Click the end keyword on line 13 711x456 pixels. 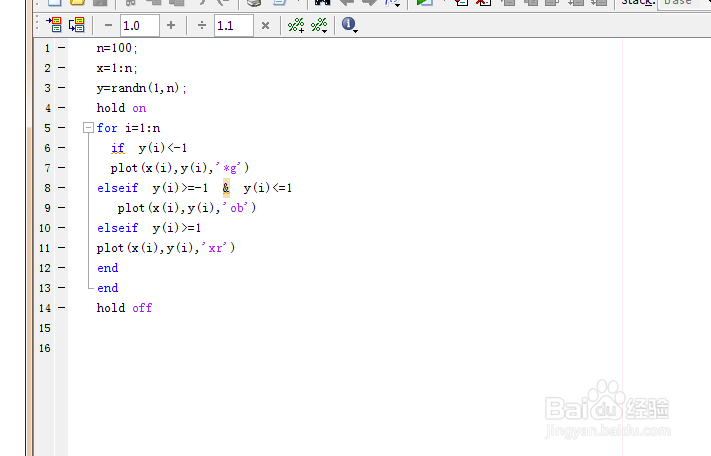[x=108, y=288]
